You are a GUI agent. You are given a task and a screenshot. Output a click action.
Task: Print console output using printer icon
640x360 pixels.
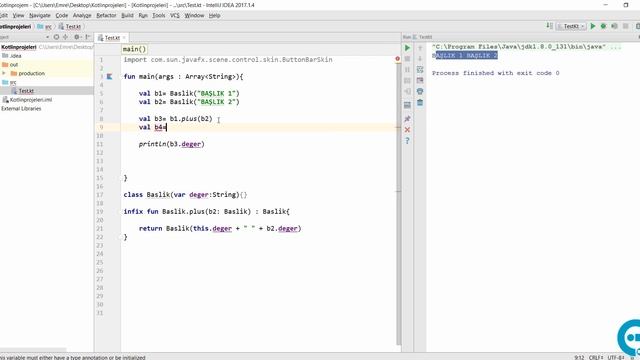tap(420, 91)
